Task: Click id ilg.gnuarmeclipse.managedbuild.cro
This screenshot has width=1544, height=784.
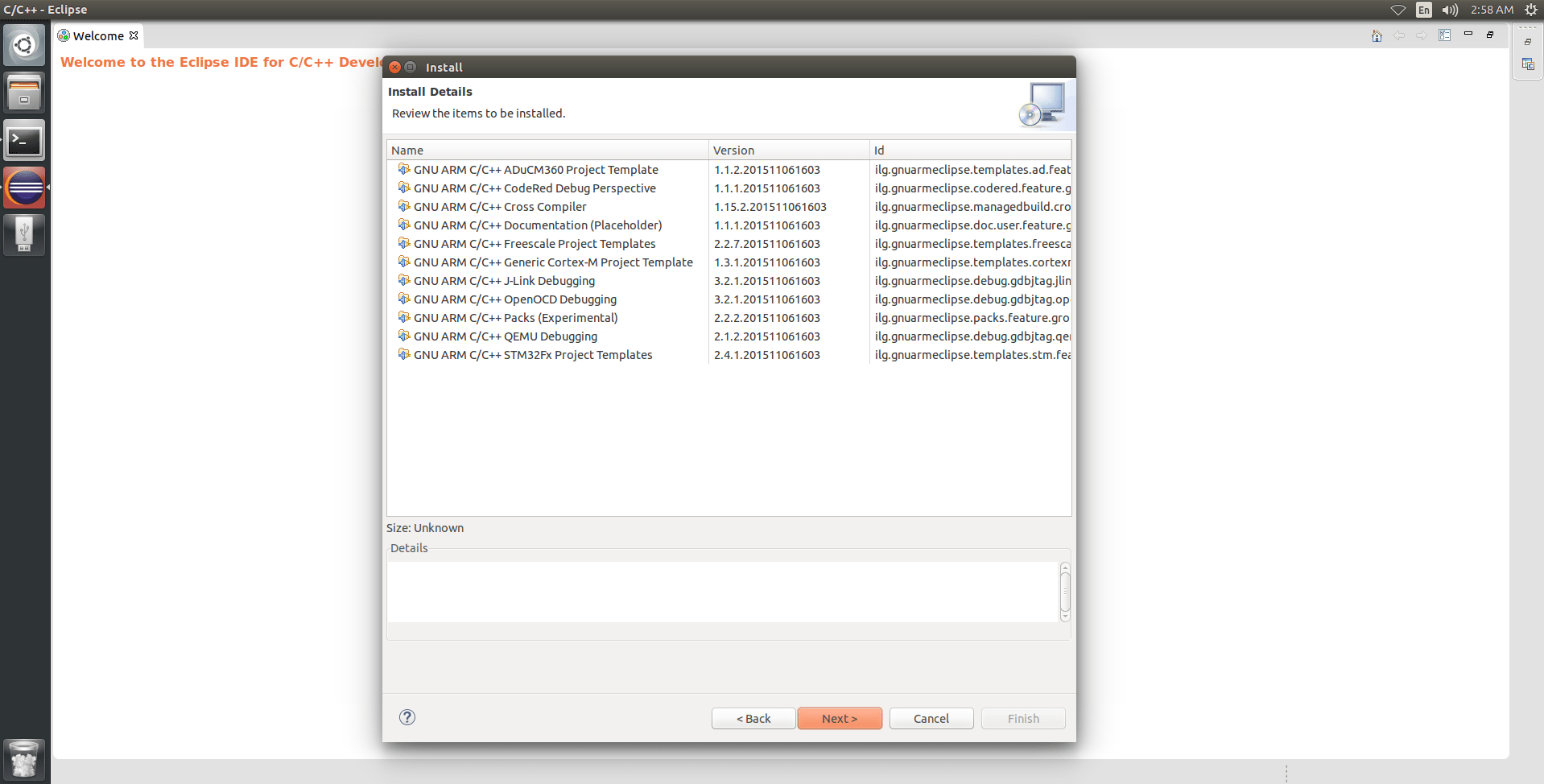Action: (972, 207)
